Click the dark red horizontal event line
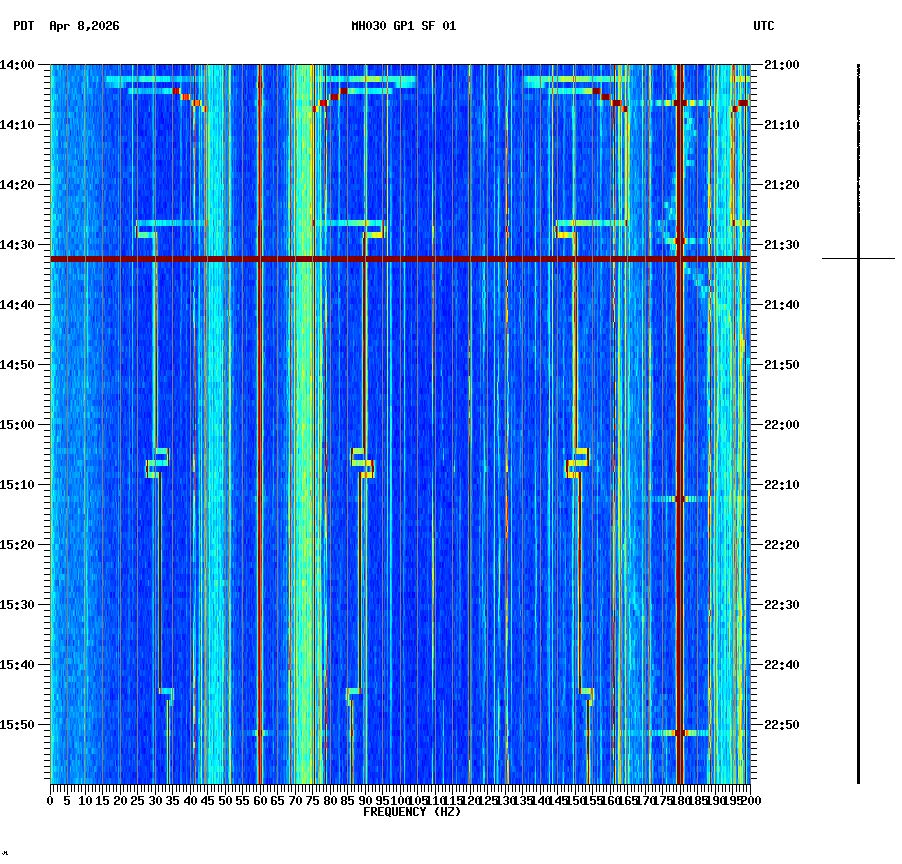The width and height of the screenshot is (902, 864). coord(400,258)
